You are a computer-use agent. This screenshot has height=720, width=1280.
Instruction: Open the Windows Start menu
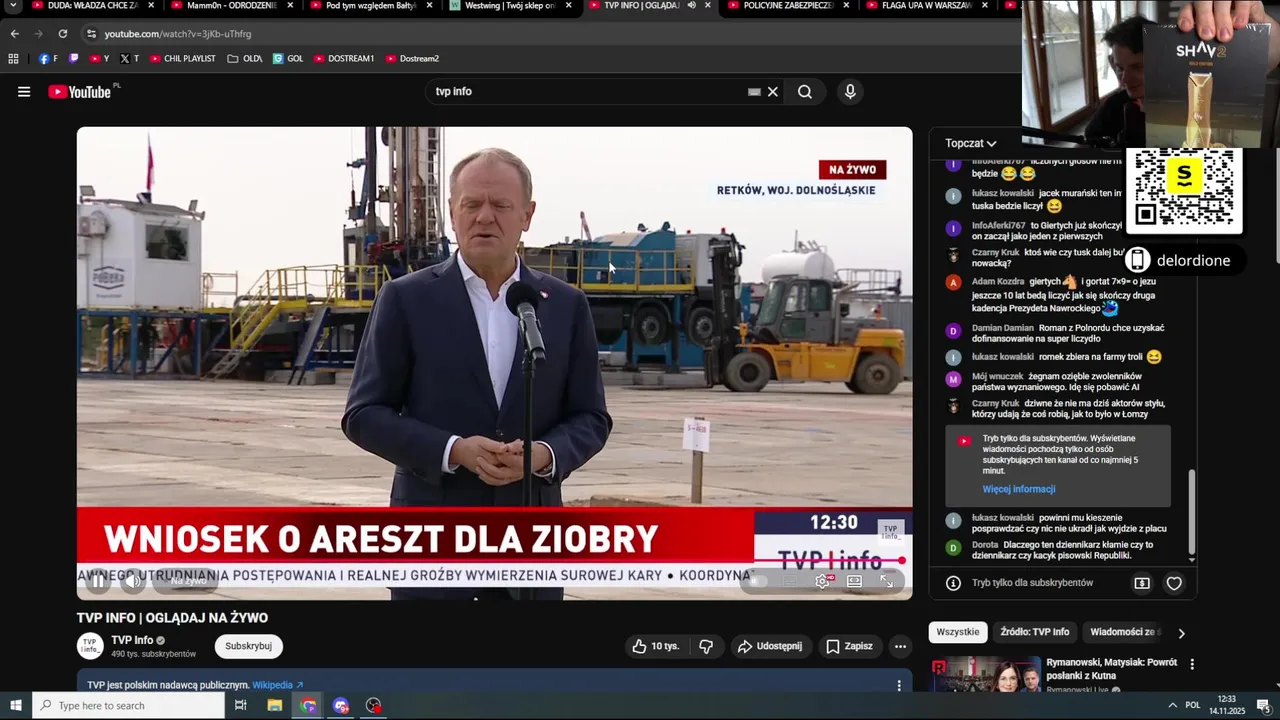tap(16, 706)
